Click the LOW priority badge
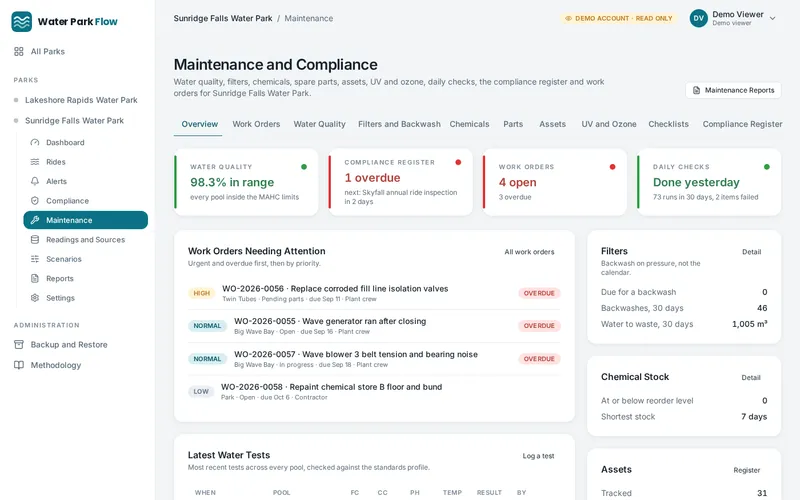The image size is (800, 500). [201, 392]
